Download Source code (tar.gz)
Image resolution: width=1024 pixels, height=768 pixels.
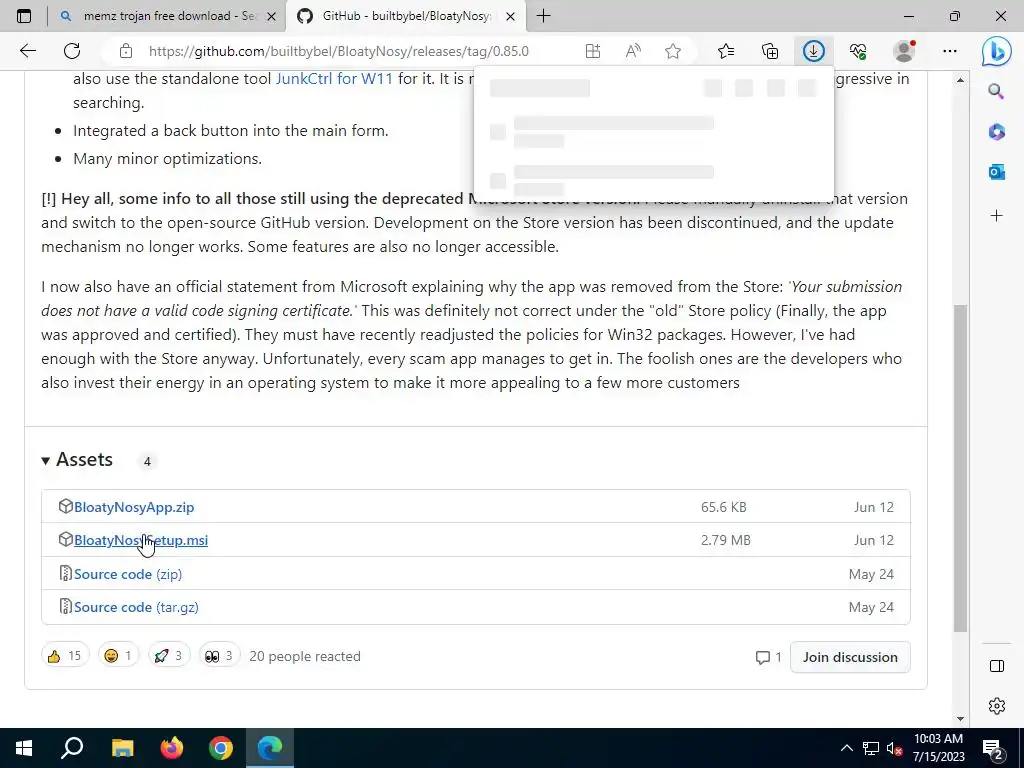tap(136, 607)
